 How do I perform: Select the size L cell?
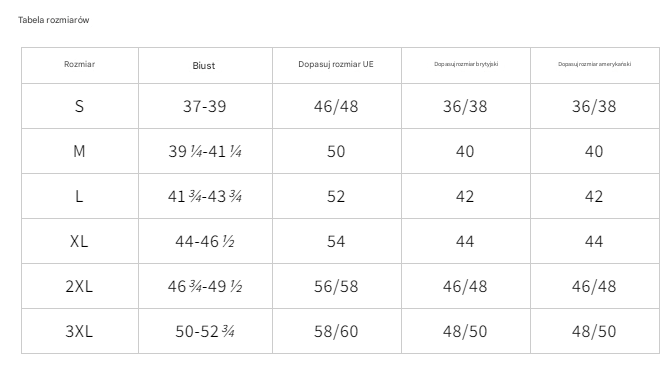click(x=80, y=196)
